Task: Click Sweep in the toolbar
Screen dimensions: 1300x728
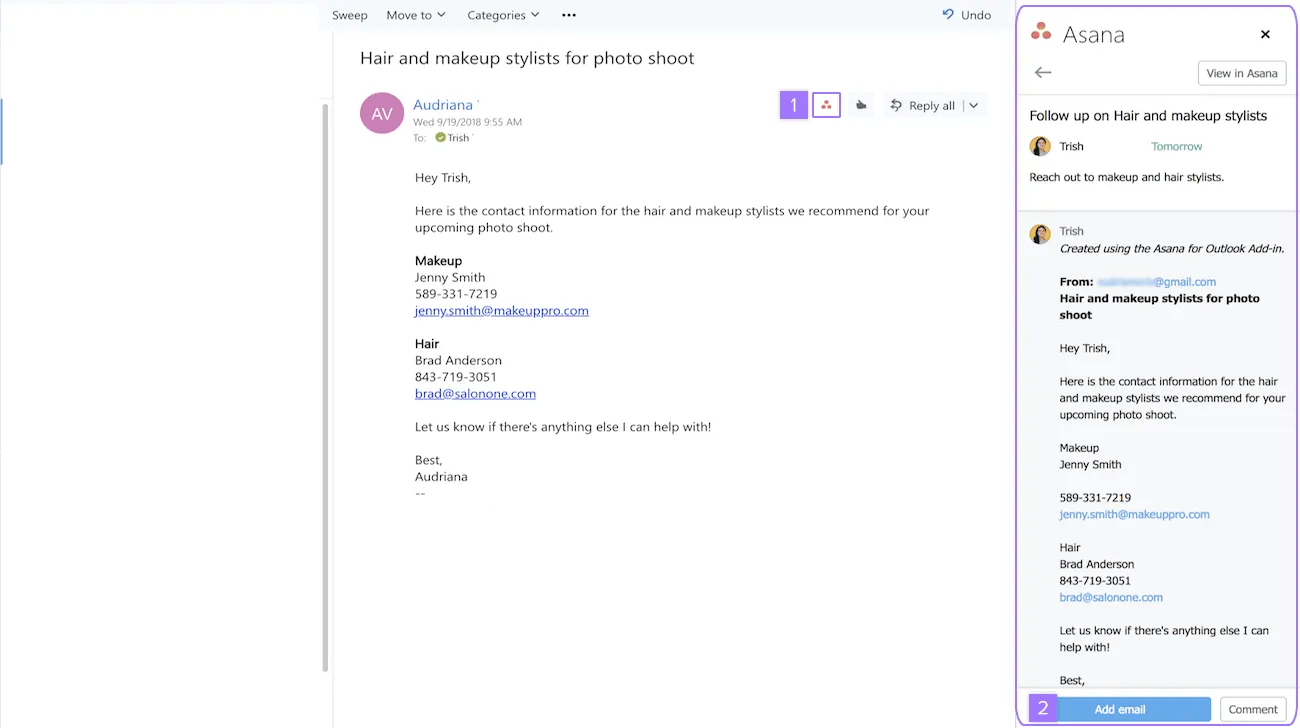Action: pos(350,15)
